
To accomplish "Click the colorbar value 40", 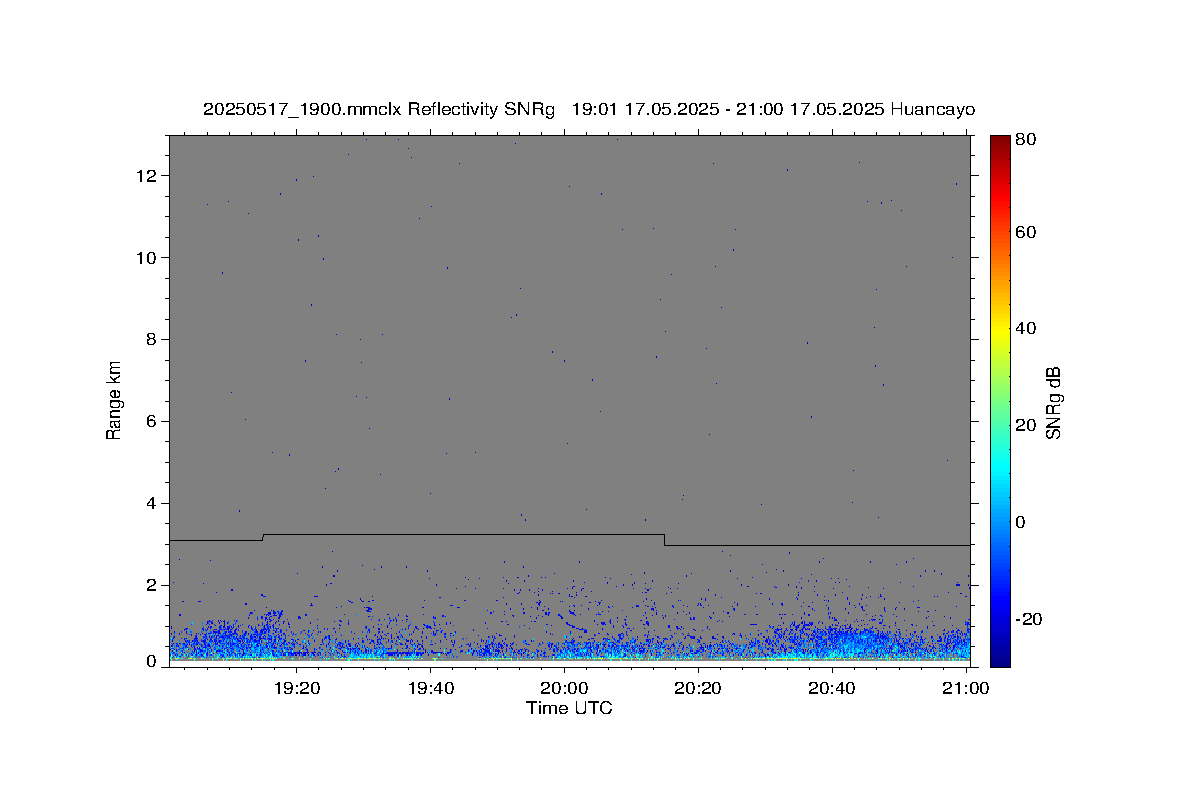I will coord(1027,328).
